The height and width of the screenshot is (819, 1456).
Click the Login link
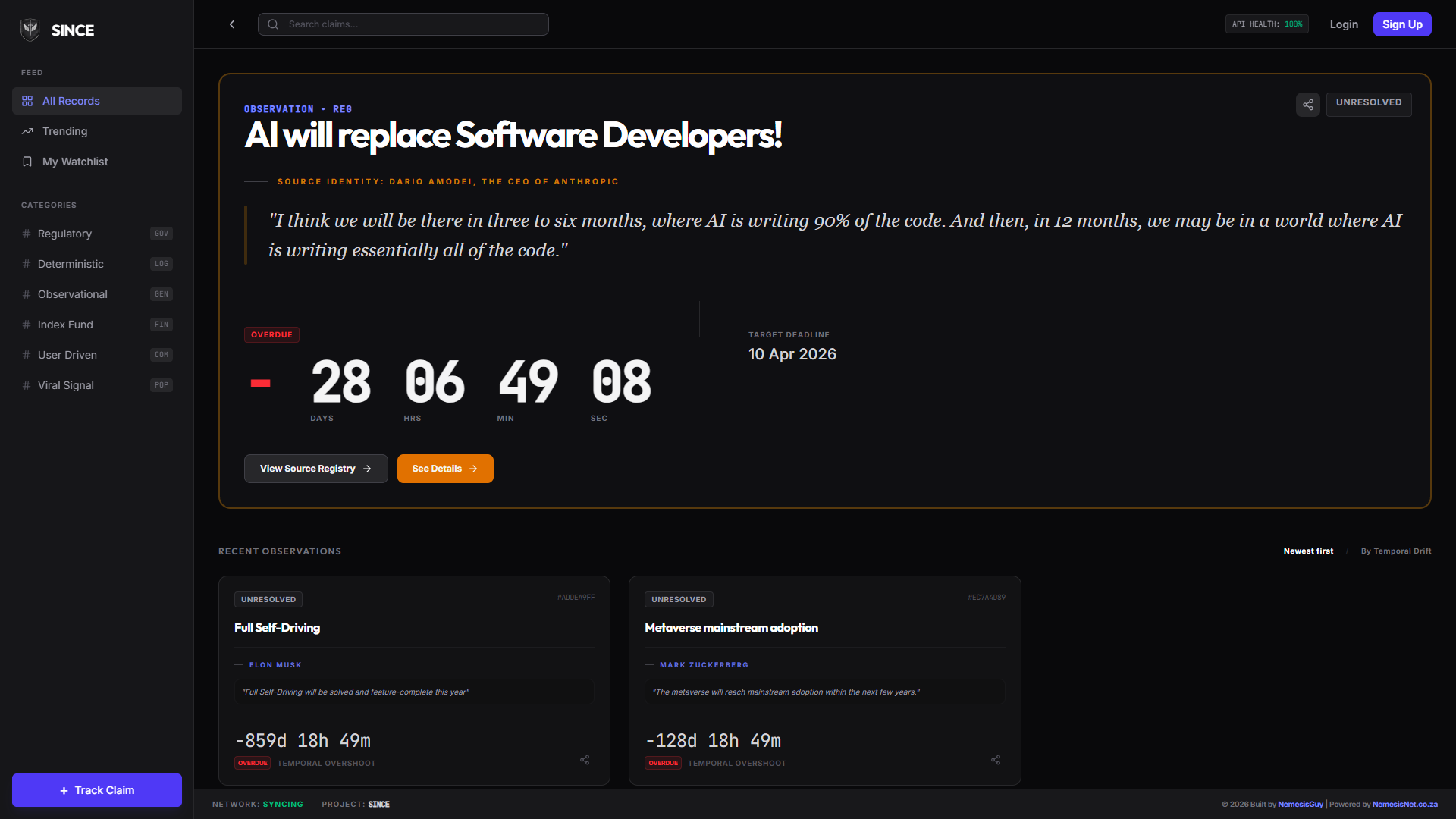point(1344,24)
